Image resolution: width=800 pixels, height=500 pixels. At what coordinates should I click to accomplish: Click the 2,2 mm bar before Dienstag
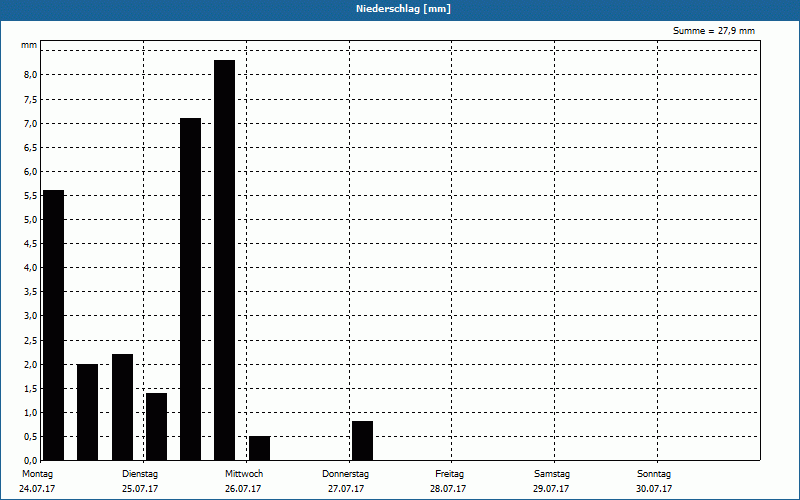(122, 407)
